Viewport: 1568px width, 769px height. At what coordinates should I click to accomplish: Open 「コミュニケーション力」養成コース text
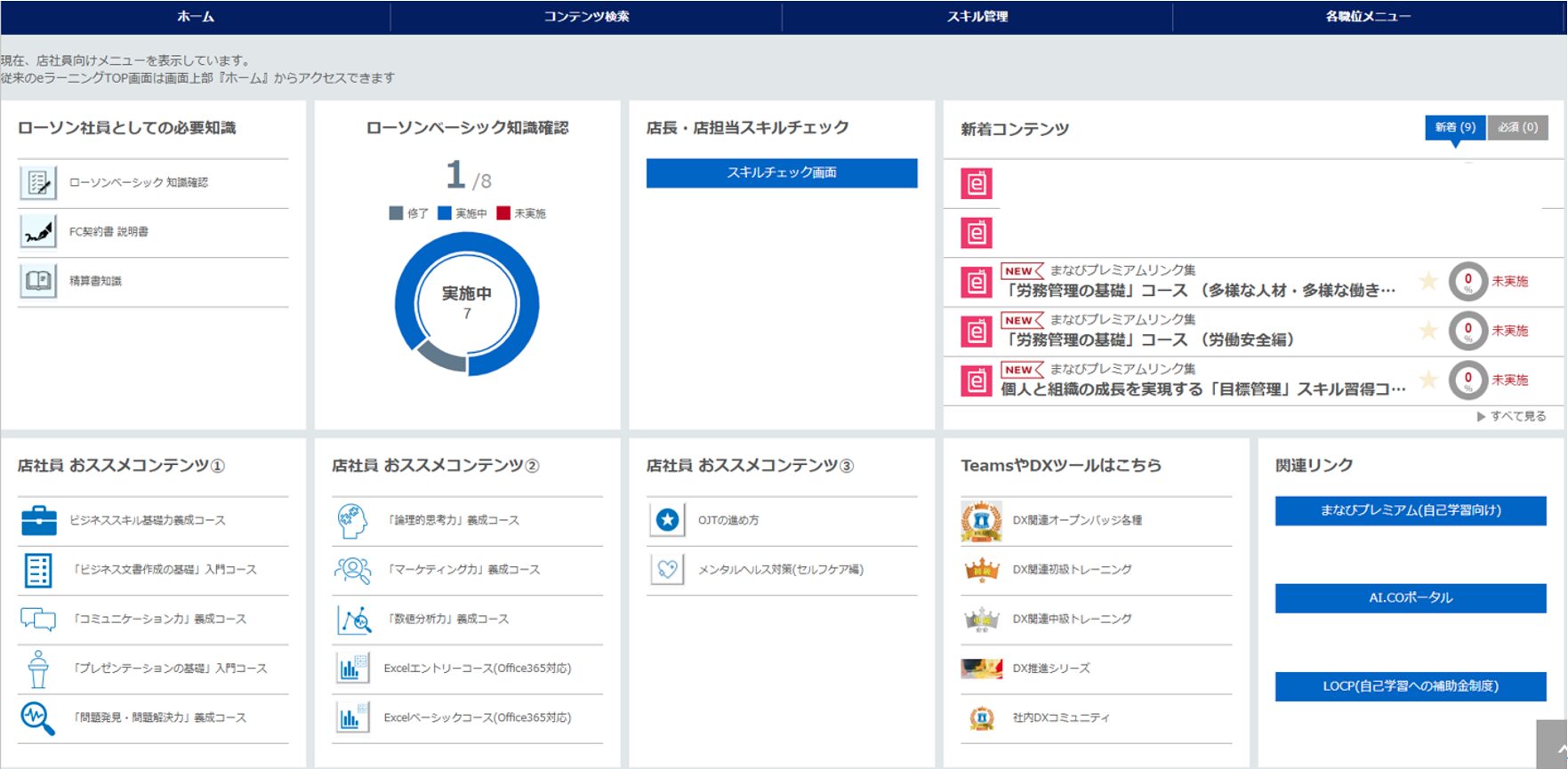[x=158, y=620]
